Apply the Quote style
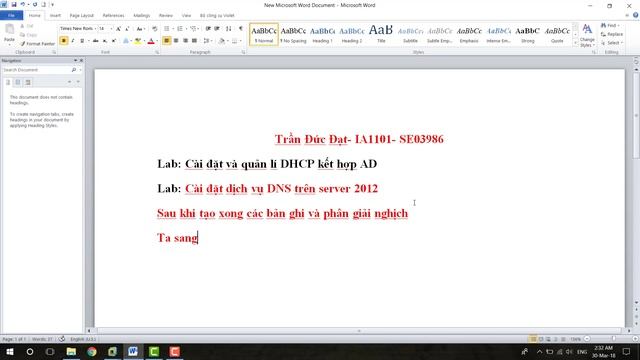 pyautogui.click(x=557, y=34)
